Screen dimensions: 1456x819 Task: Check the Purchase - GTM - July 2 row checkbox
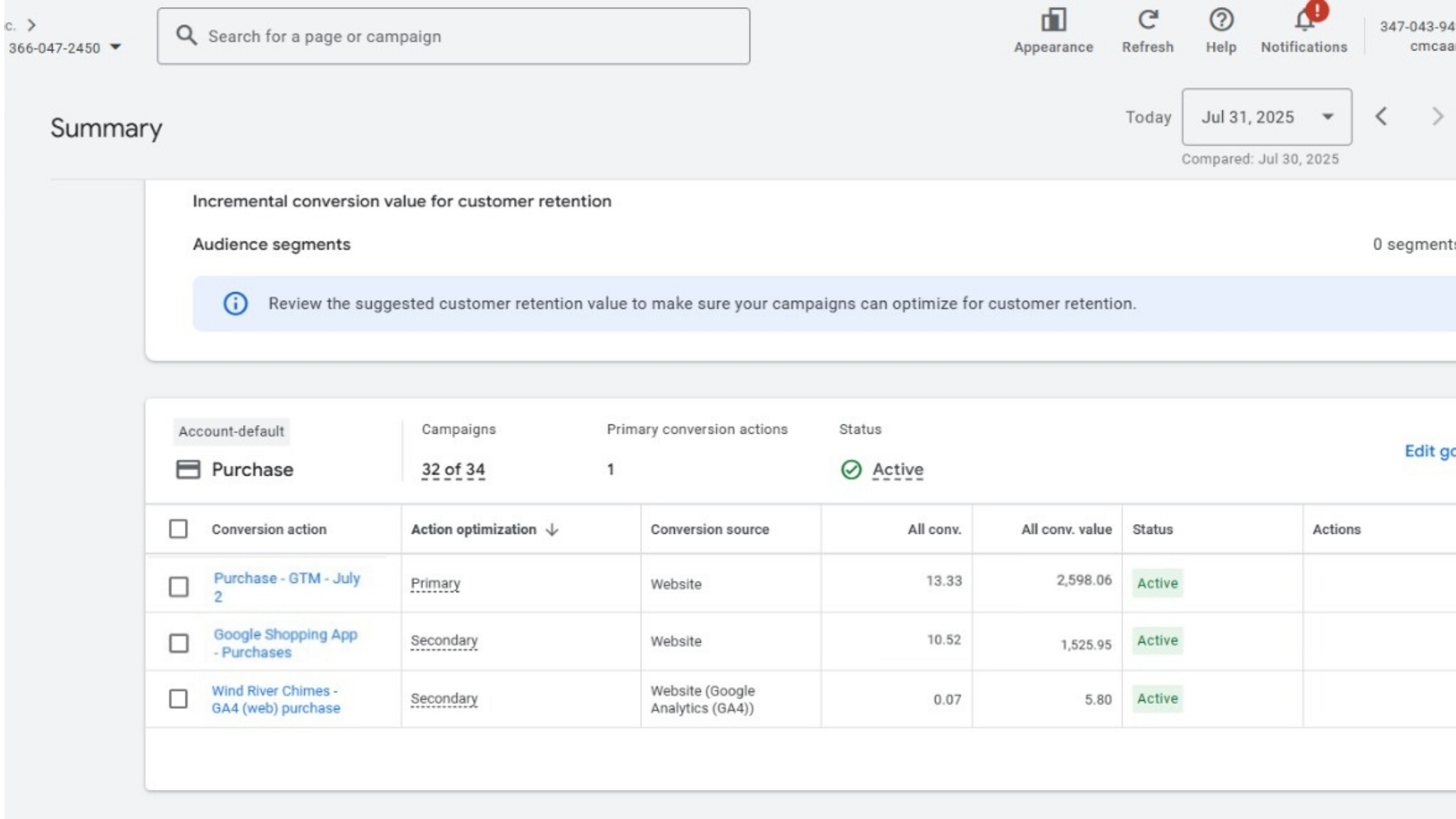(x=178, y=587)
